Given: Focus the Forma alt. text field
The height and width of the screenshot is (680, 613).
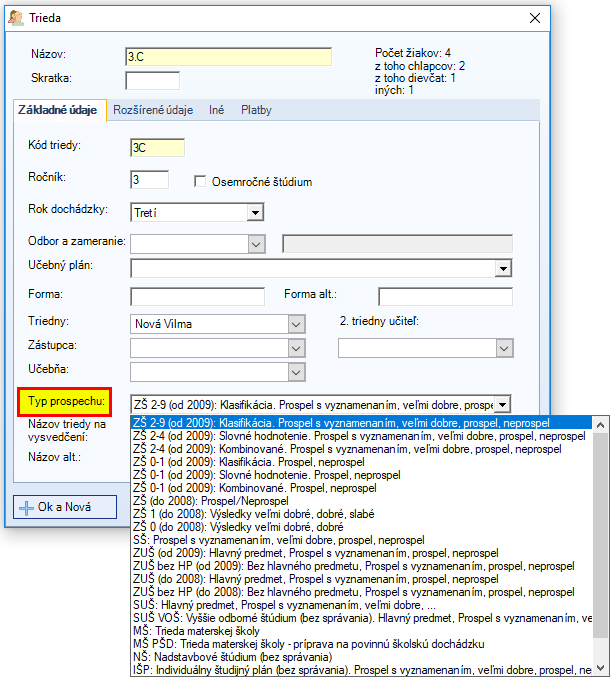Looking at the screenshot, I should (x=445, y=297).
